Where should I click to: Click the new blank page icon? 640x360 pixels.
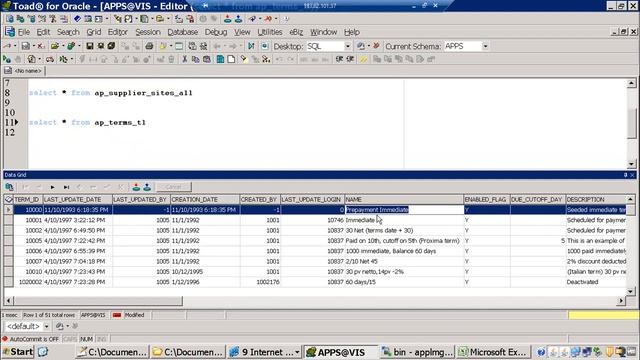click(231, 60)
